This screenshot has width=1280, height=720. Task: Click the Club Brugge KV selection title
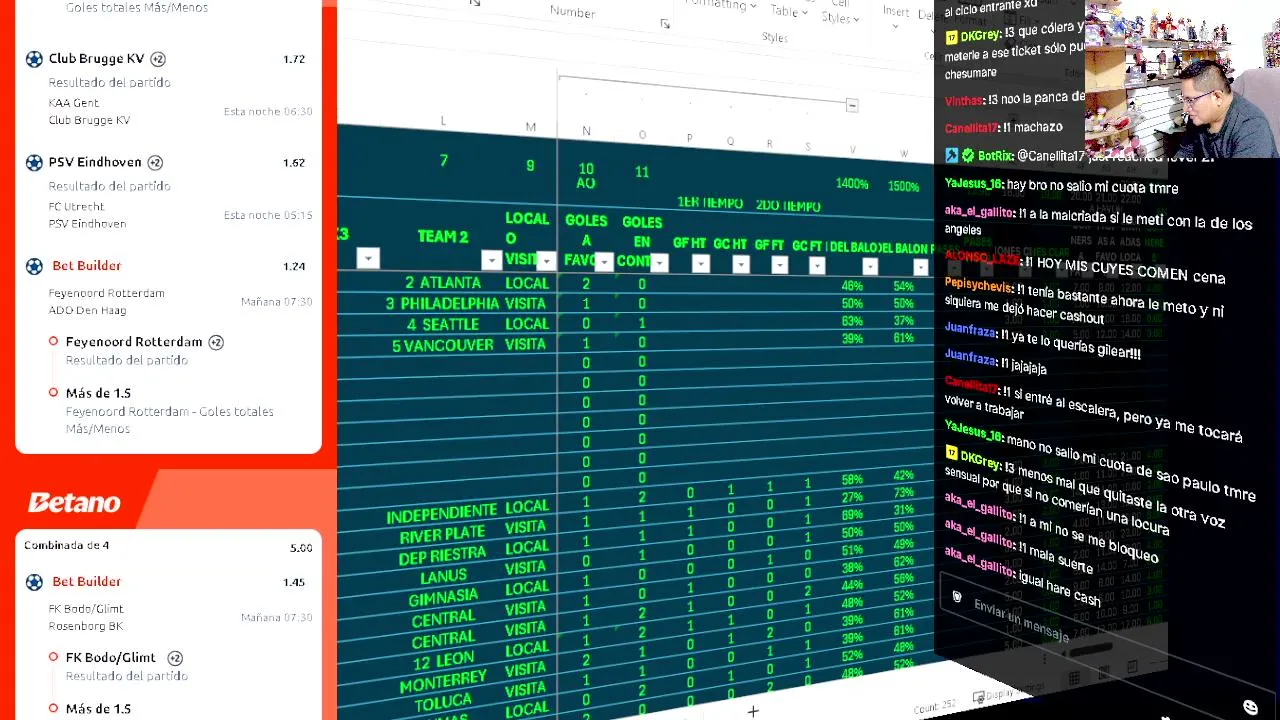96,59
